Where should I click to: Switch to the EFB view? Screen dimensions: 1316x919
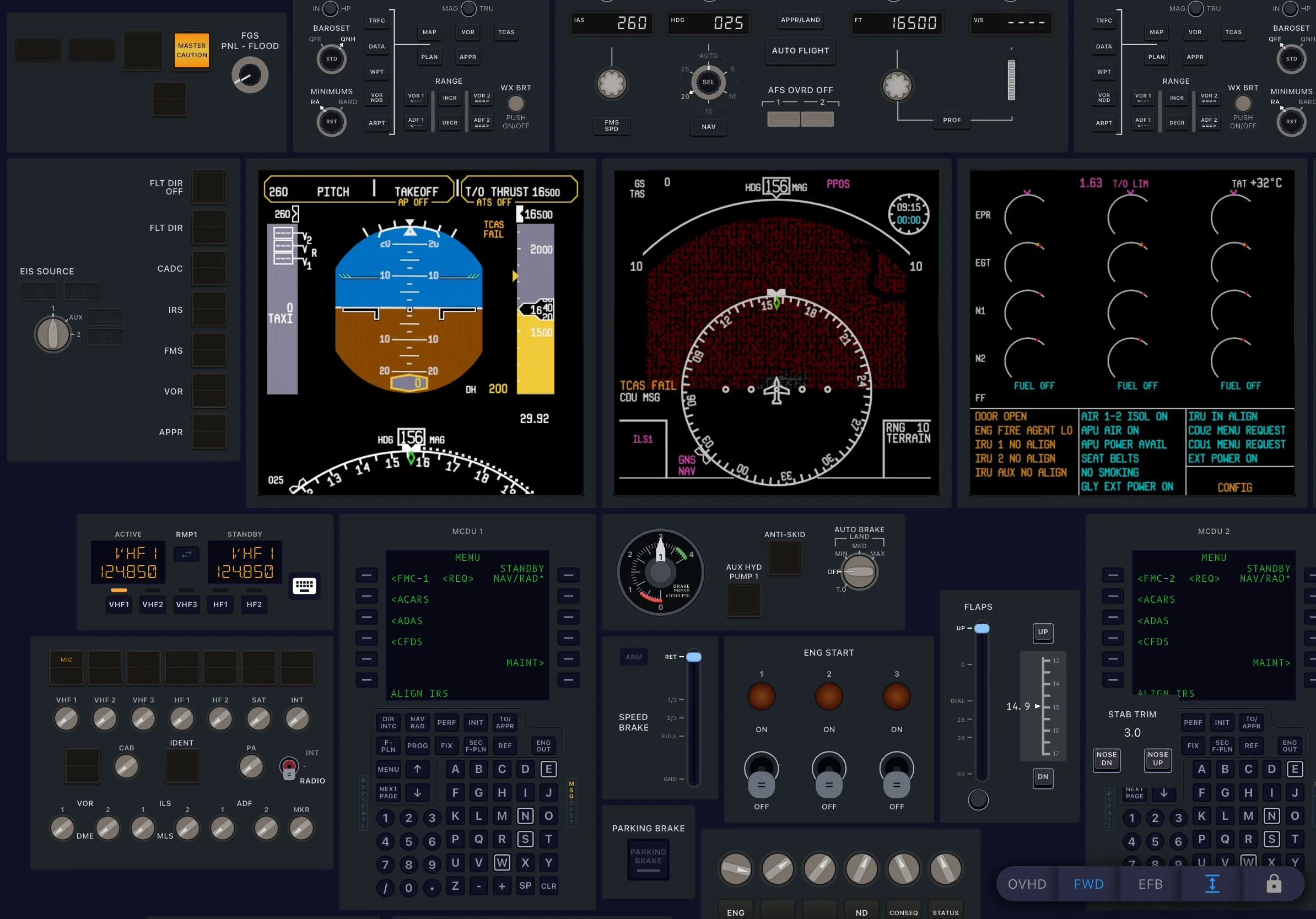coord(1150,884)
